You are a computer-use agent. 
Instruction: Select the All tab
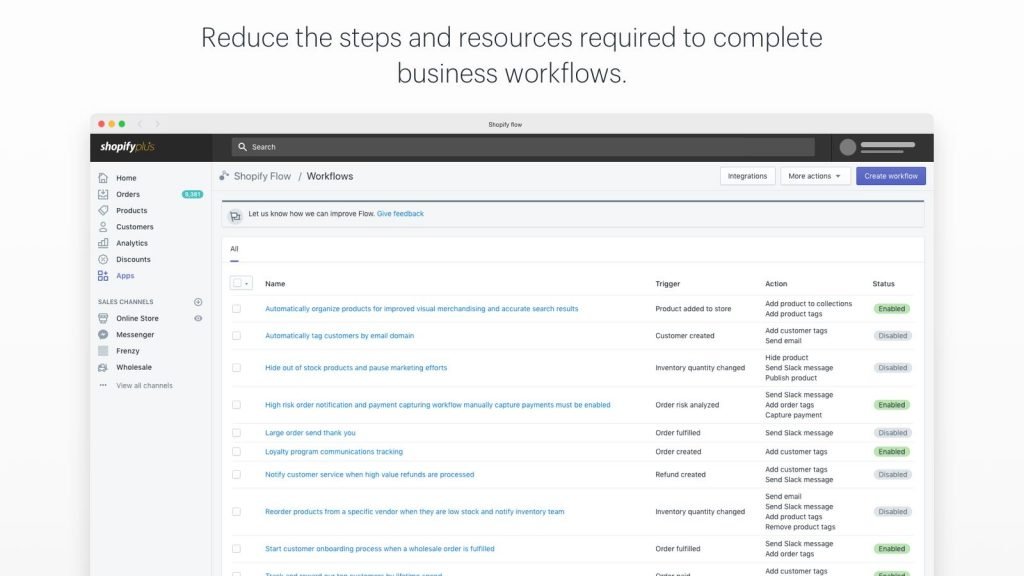pos(234,249)
